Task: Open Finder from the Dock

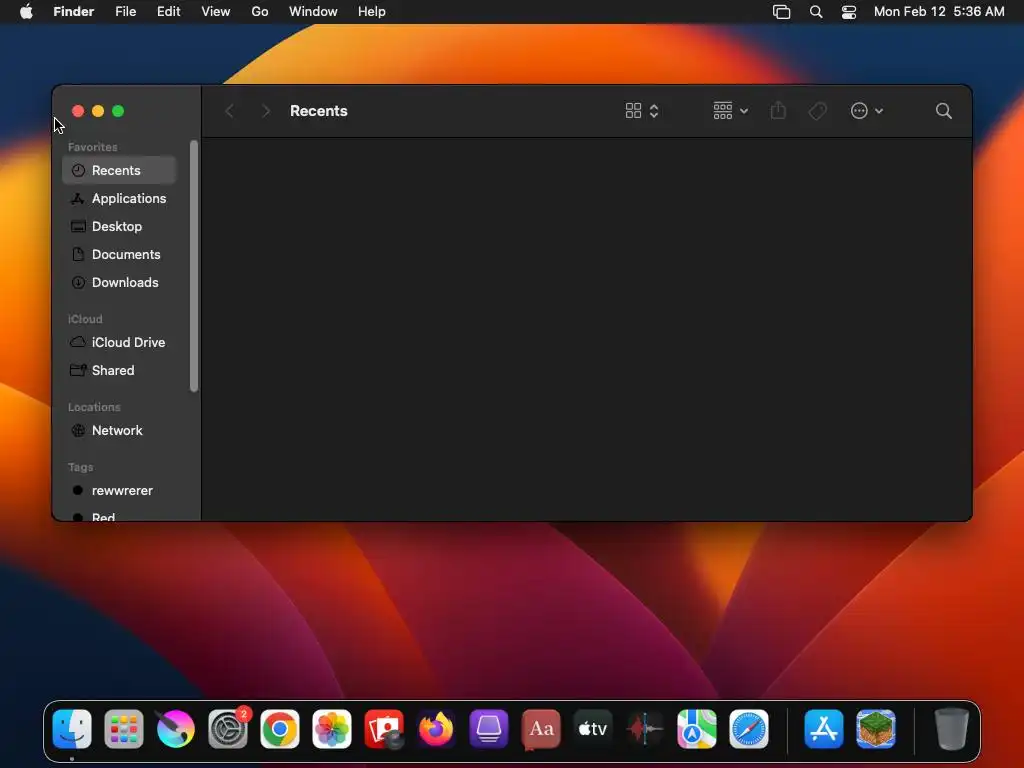Action: [x=72, y=728]
